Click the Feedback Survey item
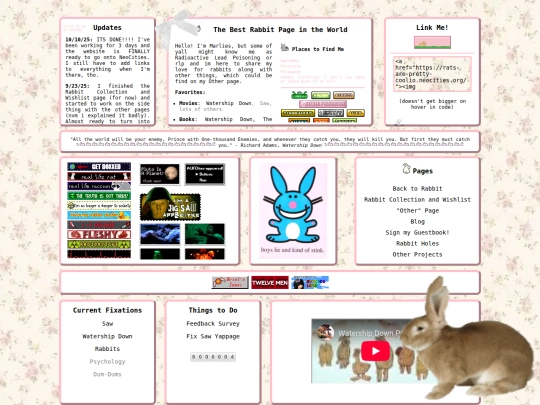 213,324
